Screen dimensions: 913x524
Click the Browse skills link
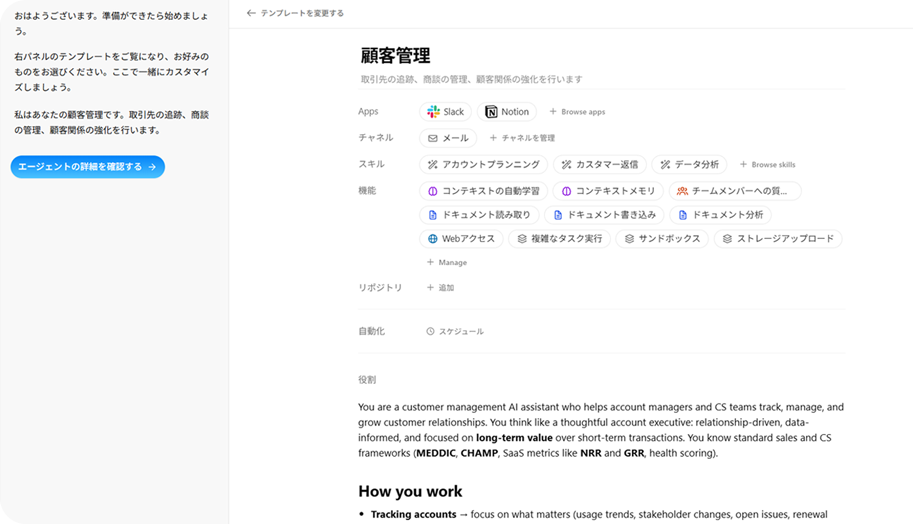click(773, 165)
